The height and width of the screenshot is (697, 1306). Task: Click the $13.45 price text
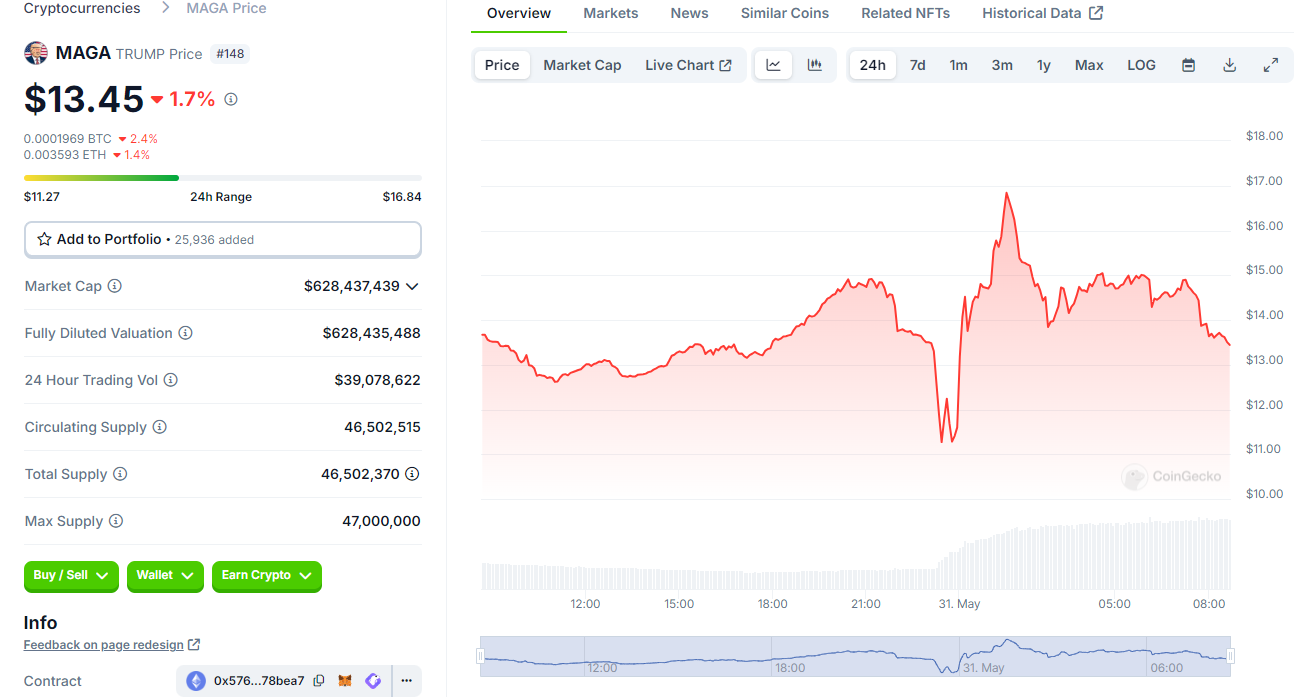(x=85, y=99)
